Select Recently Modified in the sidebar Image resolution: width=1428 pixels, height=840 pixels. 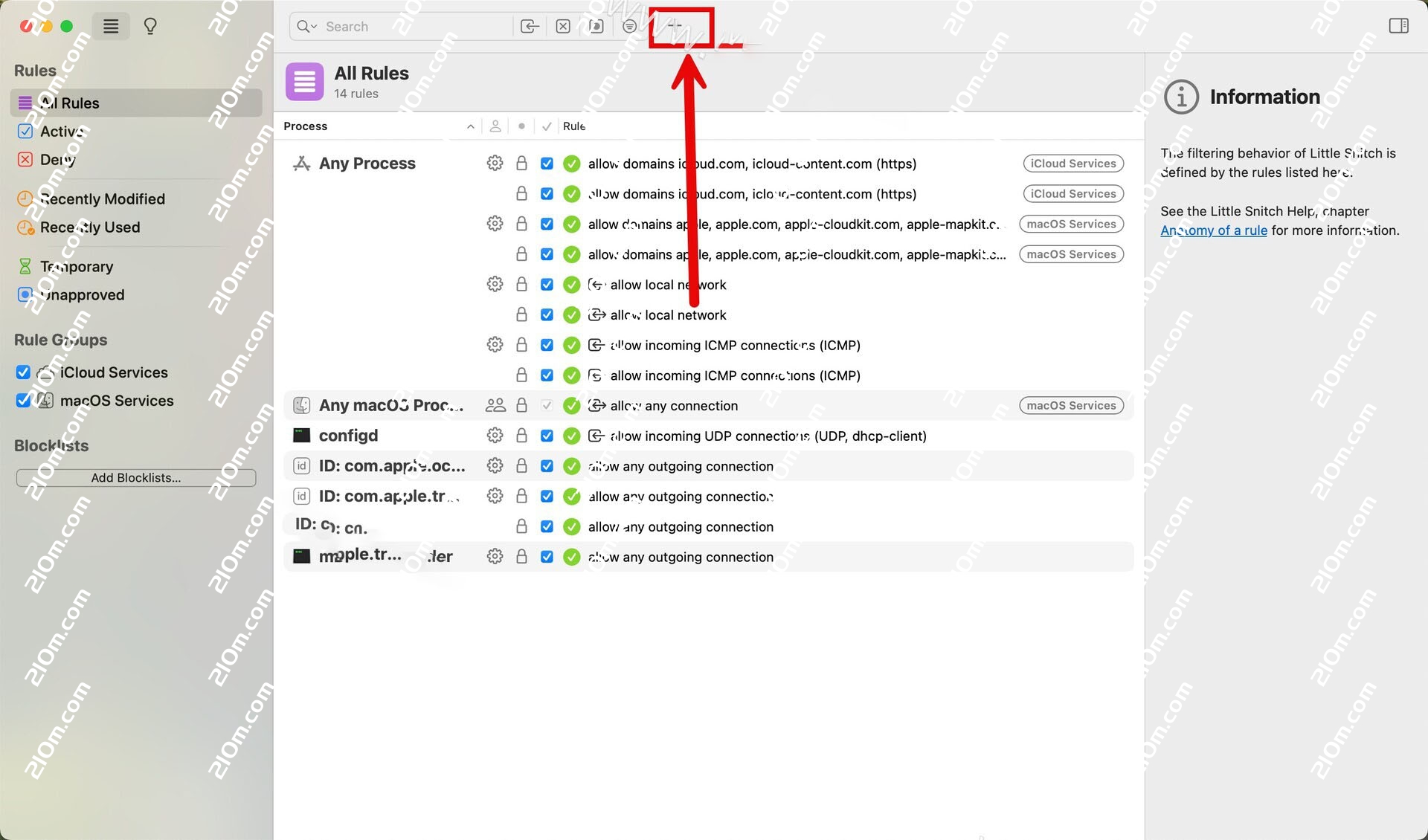click(102, 199)
